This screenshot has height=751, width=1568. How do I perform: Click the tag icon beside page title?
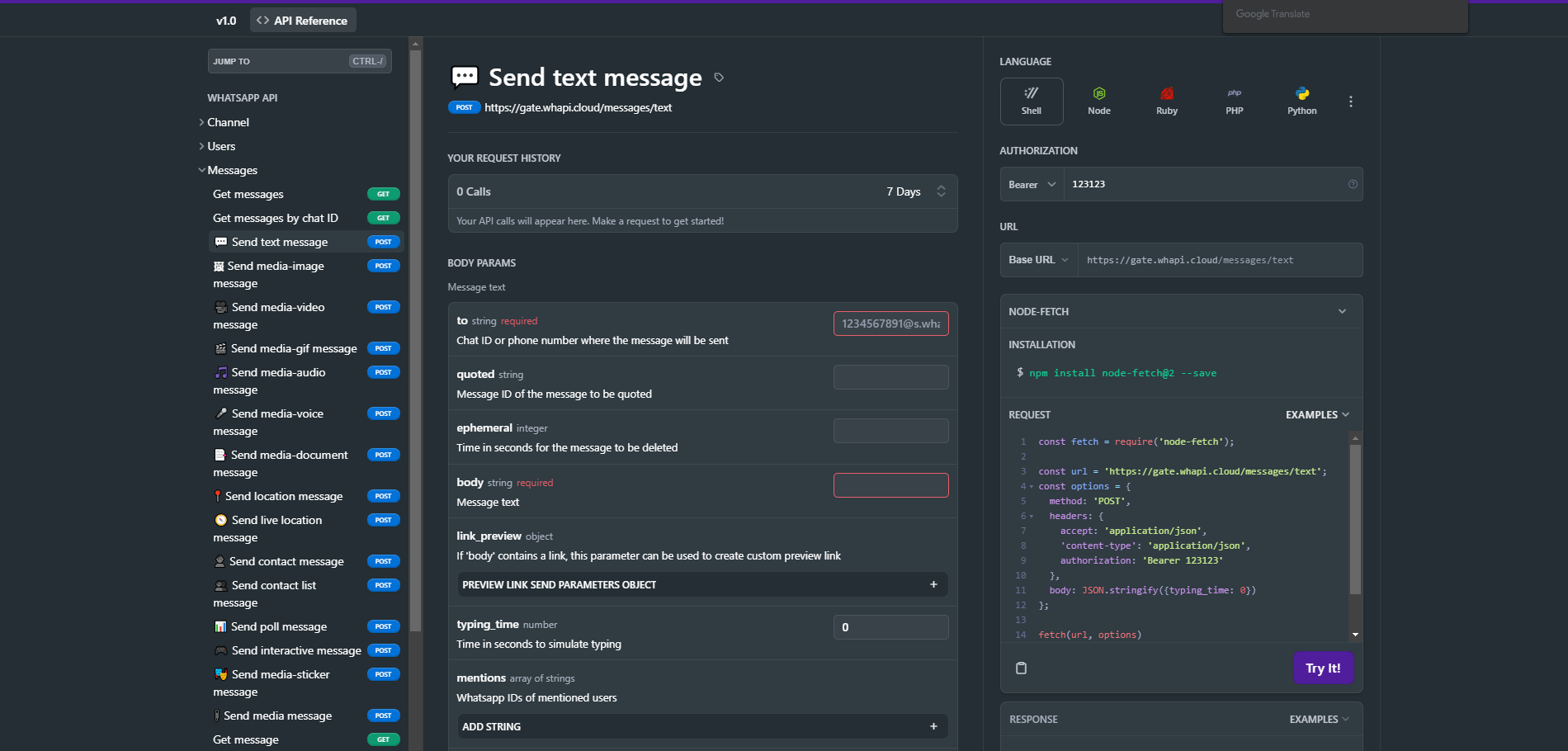pos(719,78)
